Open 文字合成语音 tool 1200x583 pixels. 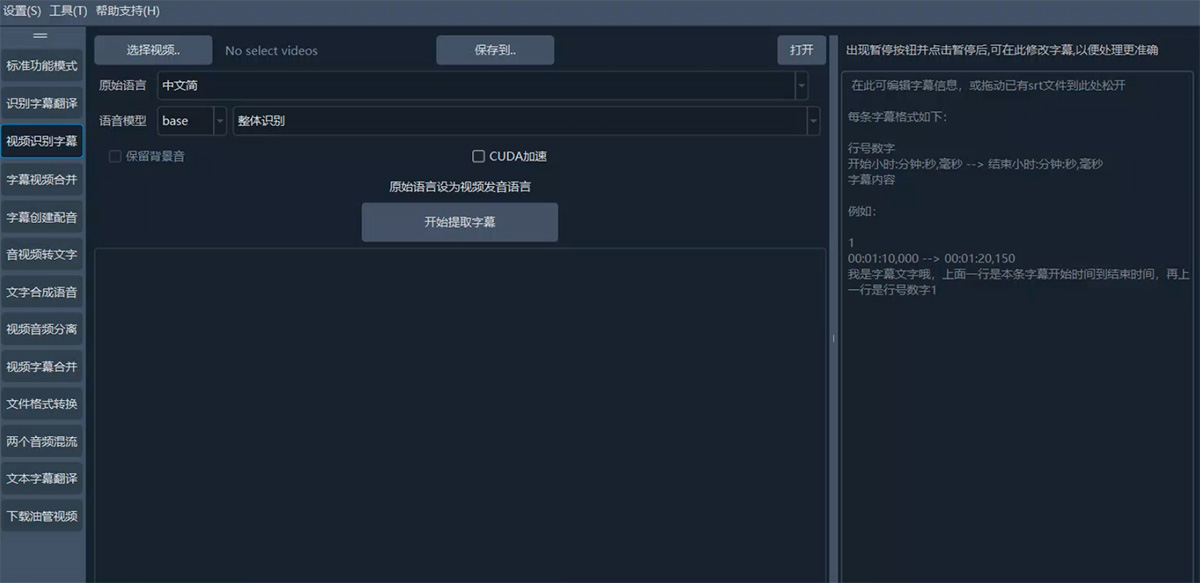(42, 292)
